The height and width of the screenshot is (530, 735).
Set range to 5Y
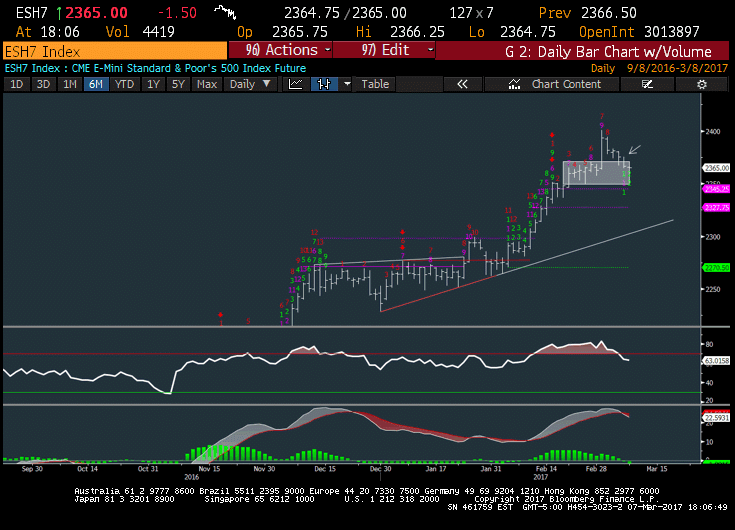[178, 84]
